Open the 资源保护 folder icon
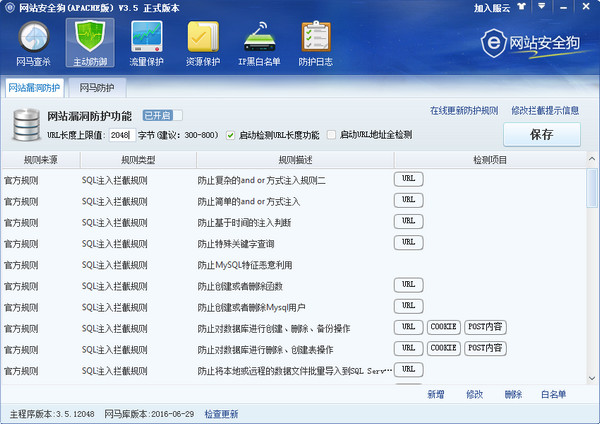The width and height of the screenshot is (600, 424). (x=203, y=43)
